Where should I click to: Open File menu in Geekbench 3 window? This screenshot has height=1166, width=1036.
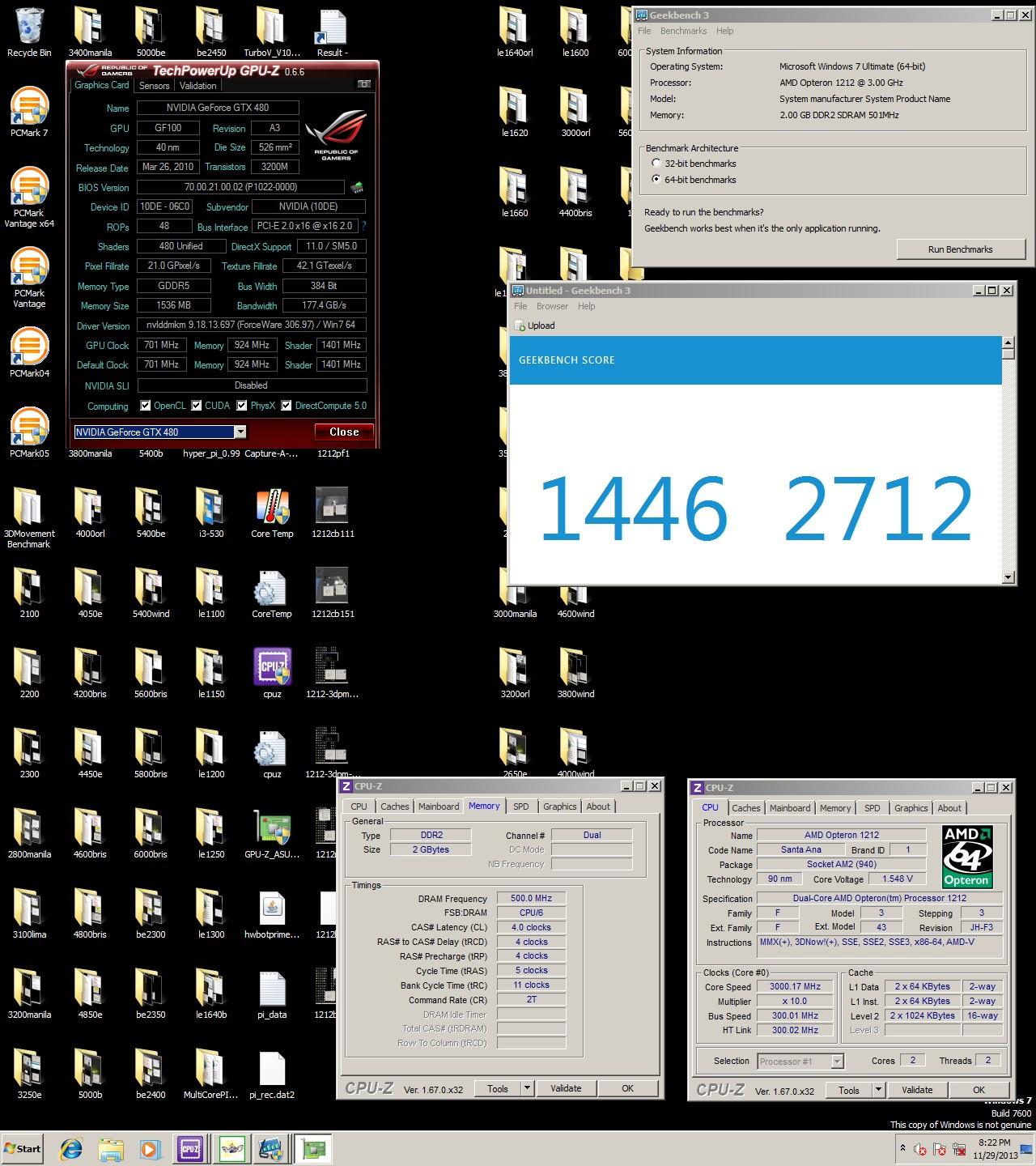coord(644,31)
